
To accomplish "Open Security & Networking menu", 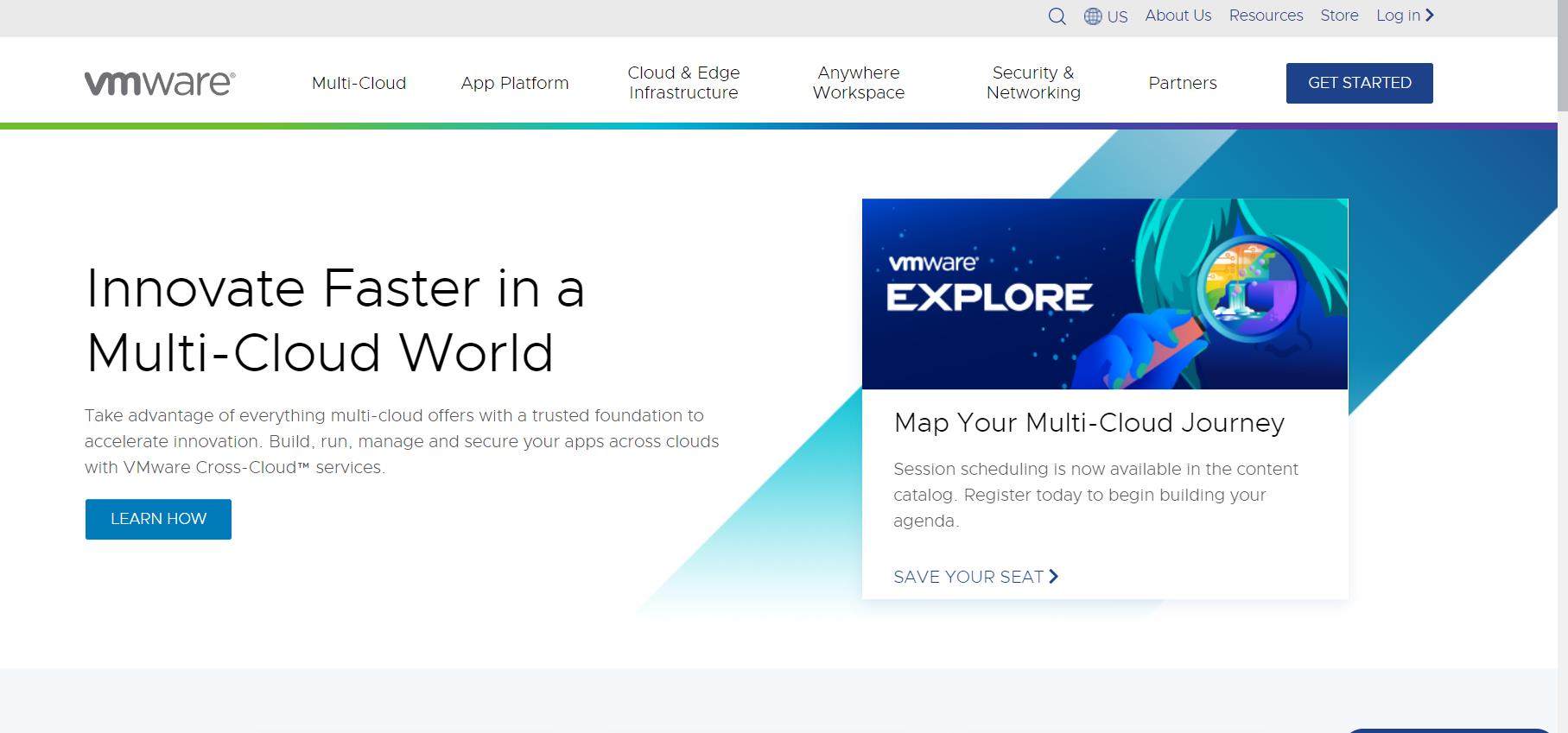I will 1033,83.
